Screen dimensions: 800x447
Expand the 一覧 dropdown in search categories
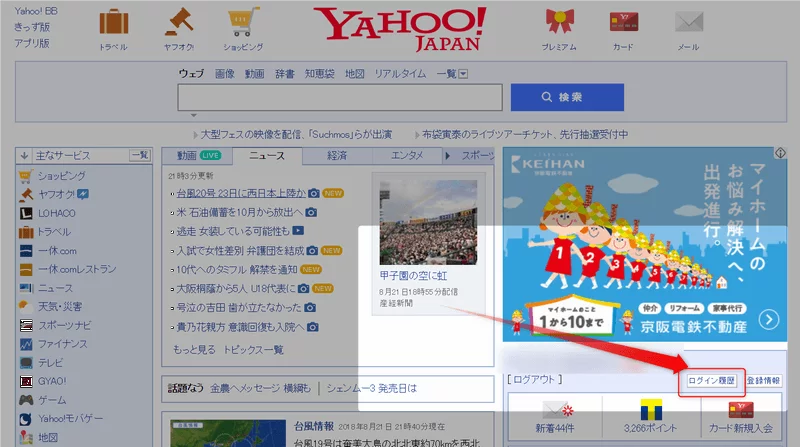pos(463,74)
